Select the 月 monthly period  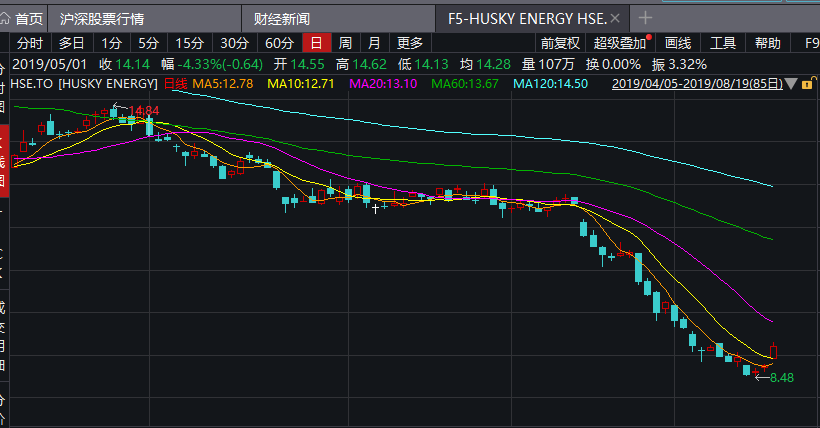click(374, 43)
